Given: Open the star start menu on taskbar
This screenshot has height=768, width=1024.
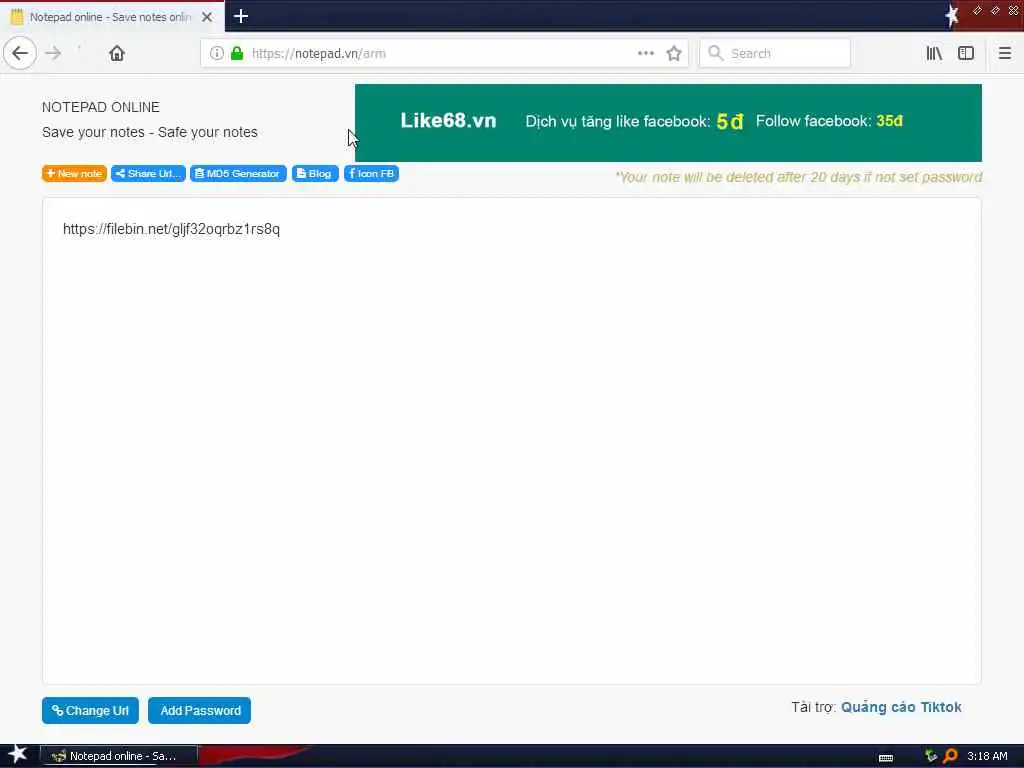Looking at the screenshot, I should (x=17, y=755).
